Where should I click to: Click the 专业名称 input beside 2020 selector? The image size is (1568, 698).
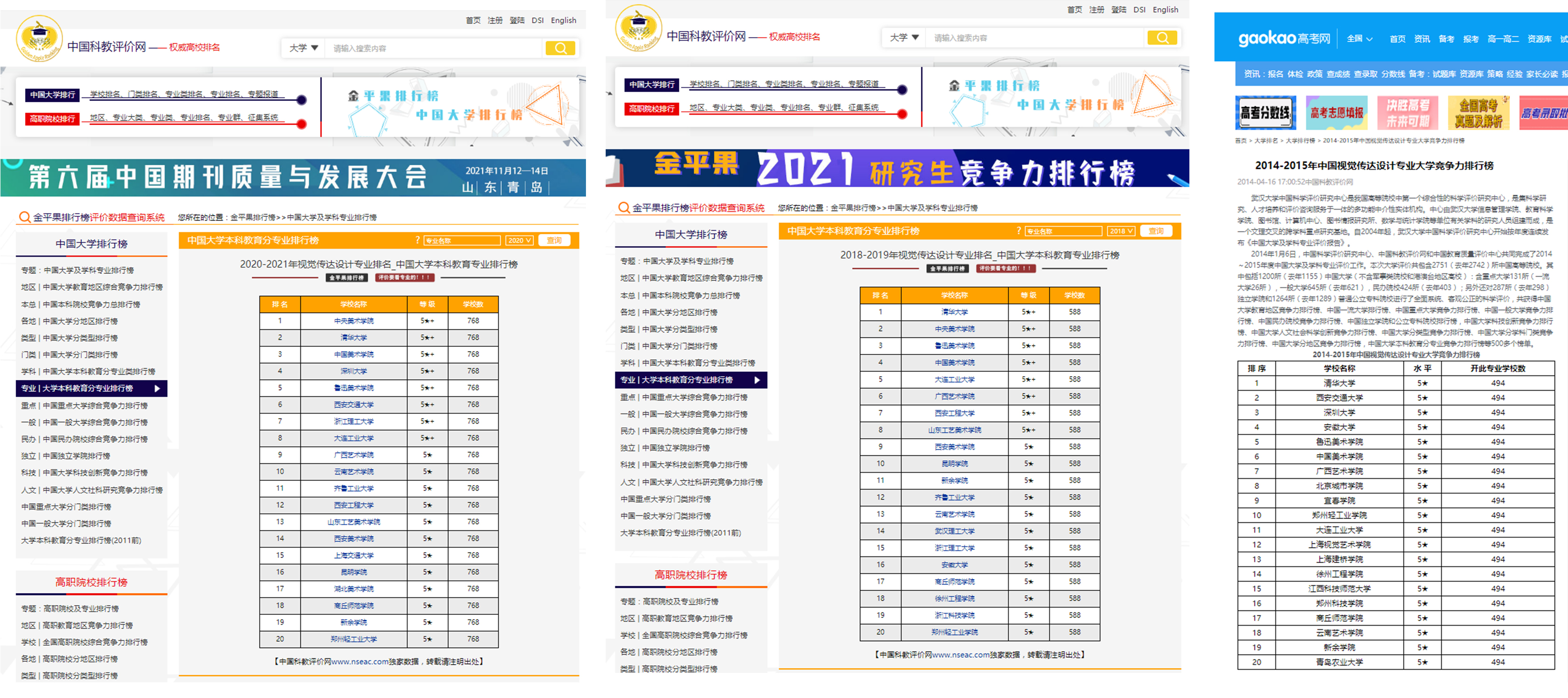click(x=462, y=240)
